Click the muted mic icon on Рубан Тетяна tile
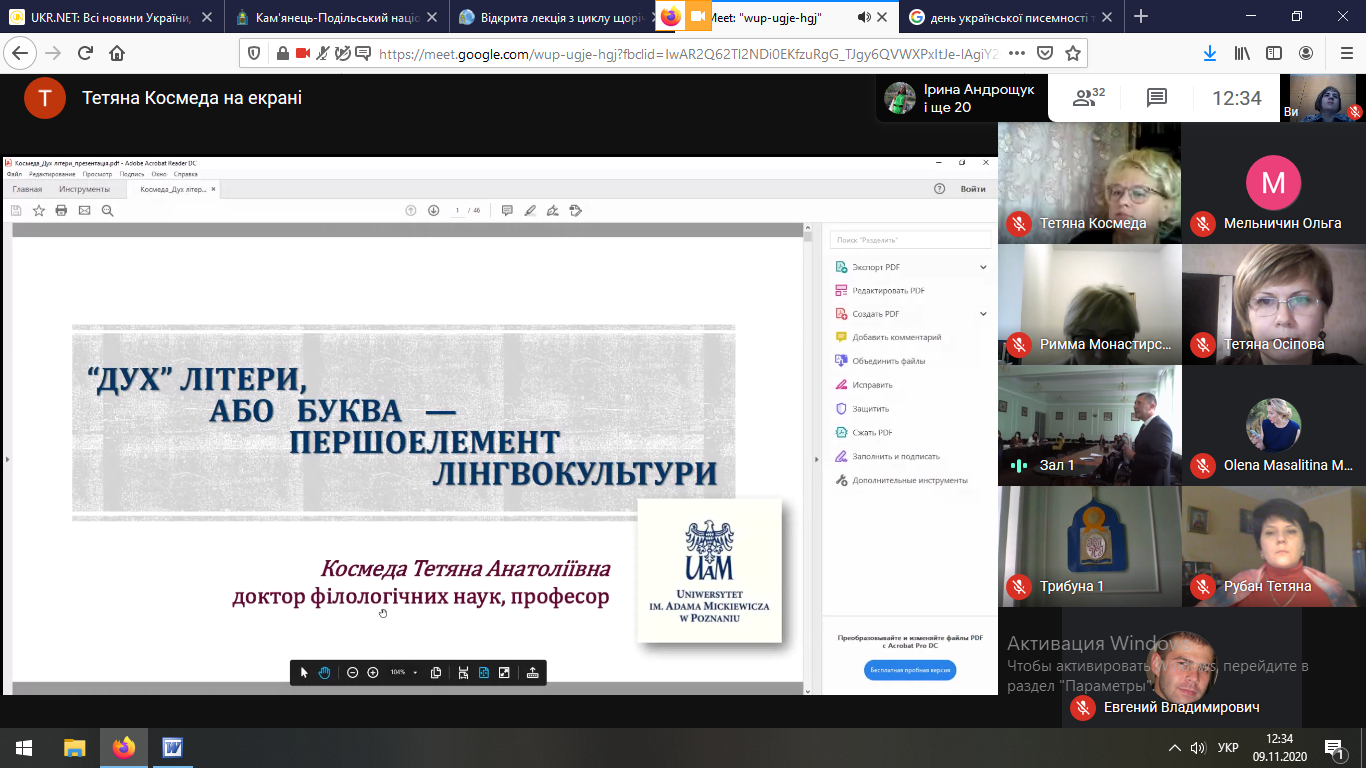Screen dimensions: 1366x768 1203,586
